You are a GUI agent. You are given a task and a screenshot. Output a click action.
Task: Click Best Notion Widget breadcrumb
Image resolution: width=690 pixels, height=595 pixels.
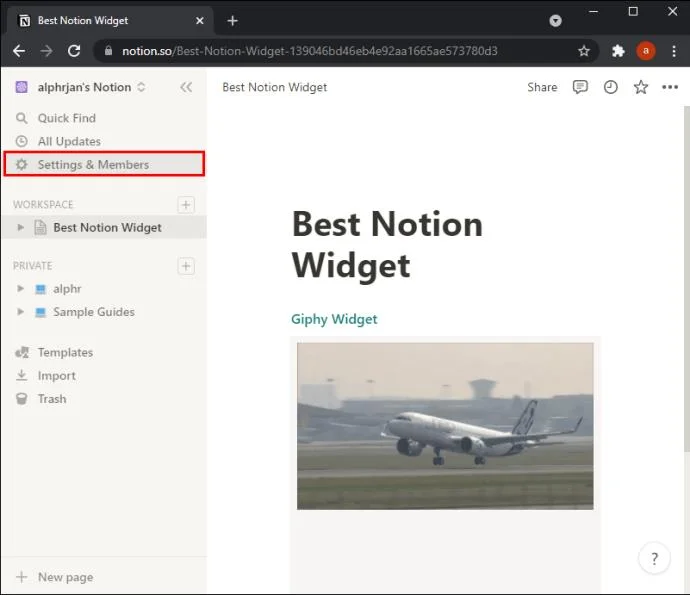(x=275, y=87)
